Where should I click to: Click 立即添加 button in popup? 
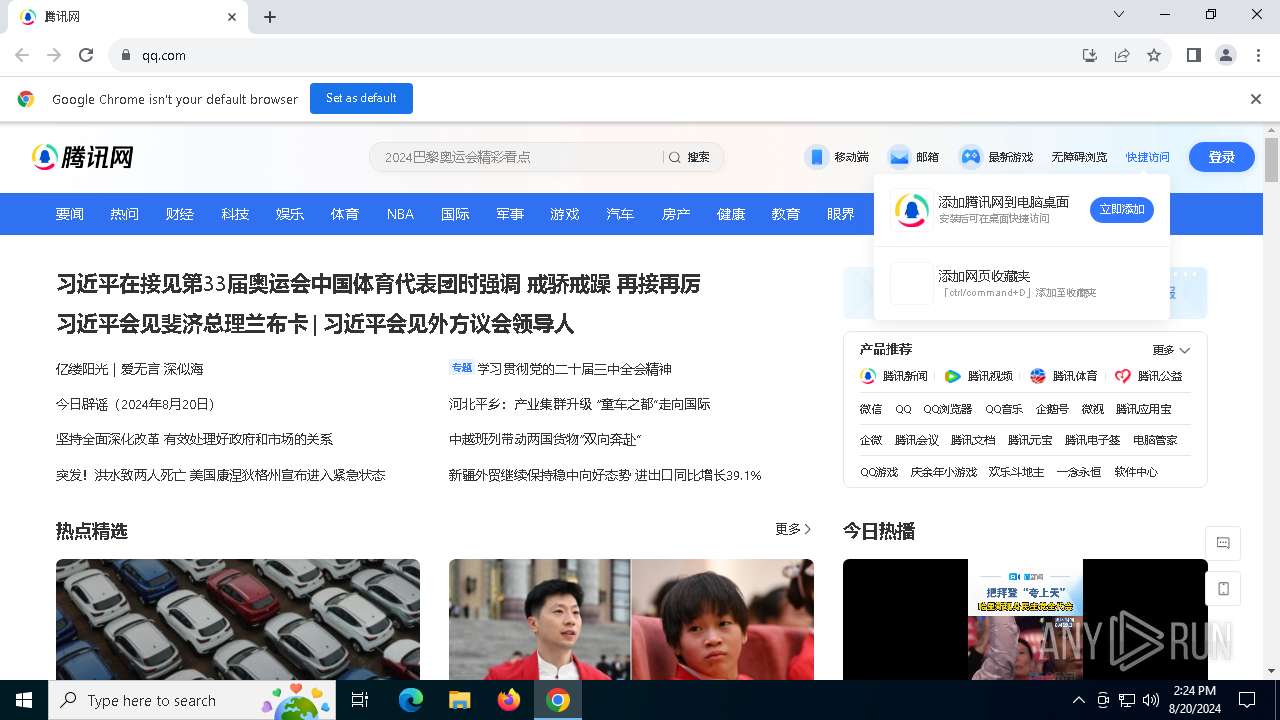click(x=1122, y=210)
